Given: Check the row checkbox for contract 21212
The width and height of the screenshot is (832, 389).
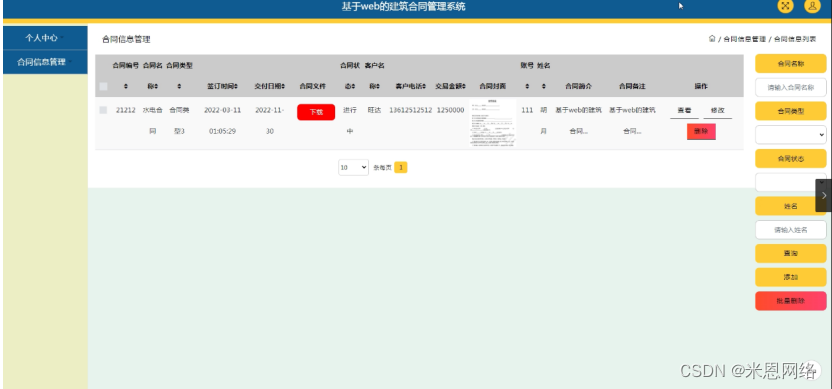Looking at the screenshot, I should 103,110.
